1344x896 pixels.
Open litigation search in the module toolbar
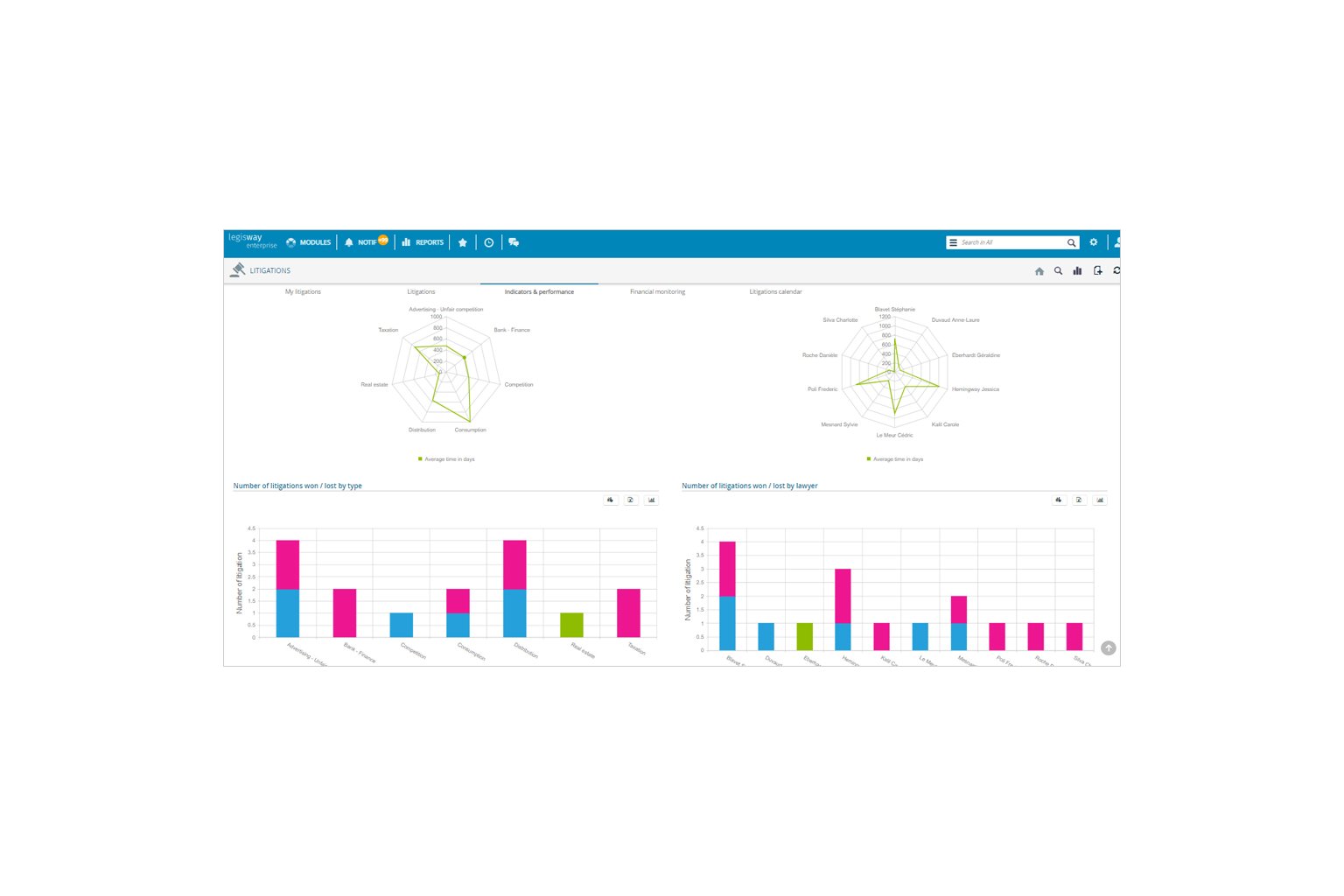pyautogui.click(x=1058, y=270)
